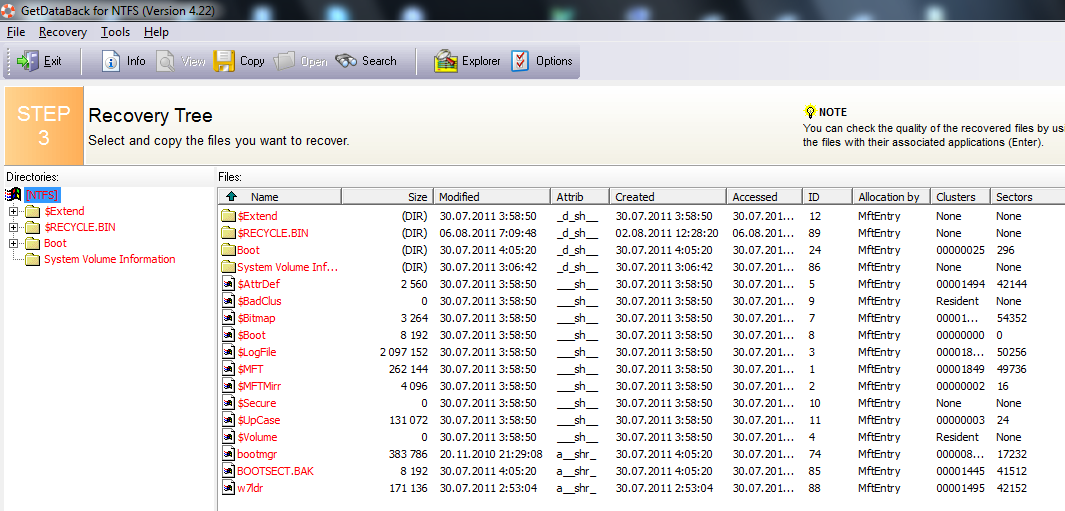Sort by the Attrib column header
Viewport: 1065px width, 511px height.
(x=580, y=196)
